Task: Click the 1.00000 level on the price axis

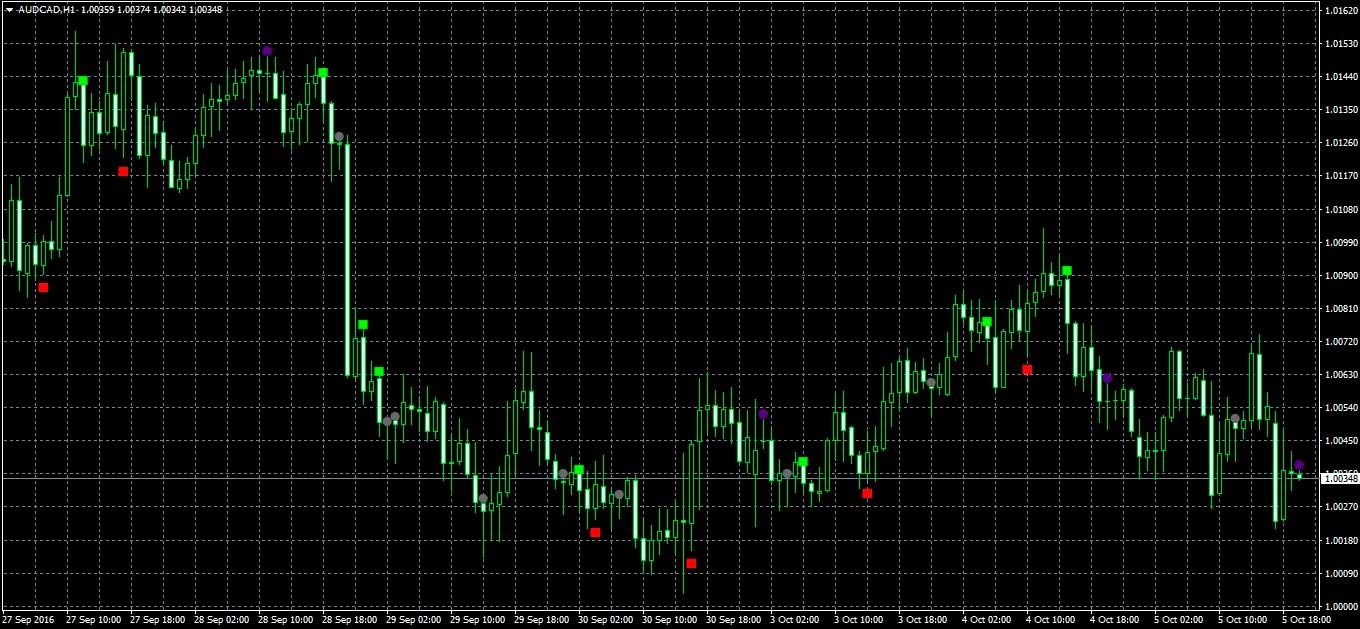Action: [1339, 606]
